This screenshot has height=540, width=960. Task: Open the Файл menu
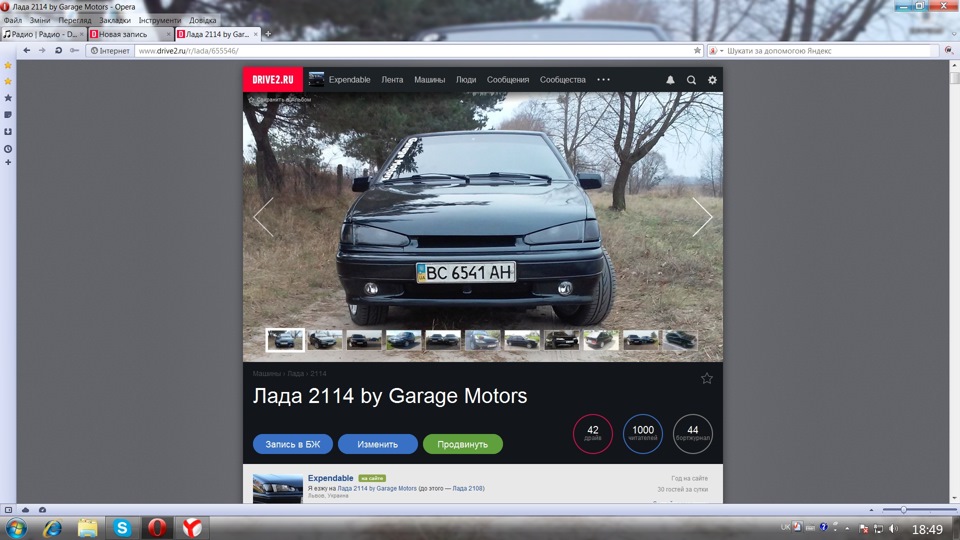(13, 20)
